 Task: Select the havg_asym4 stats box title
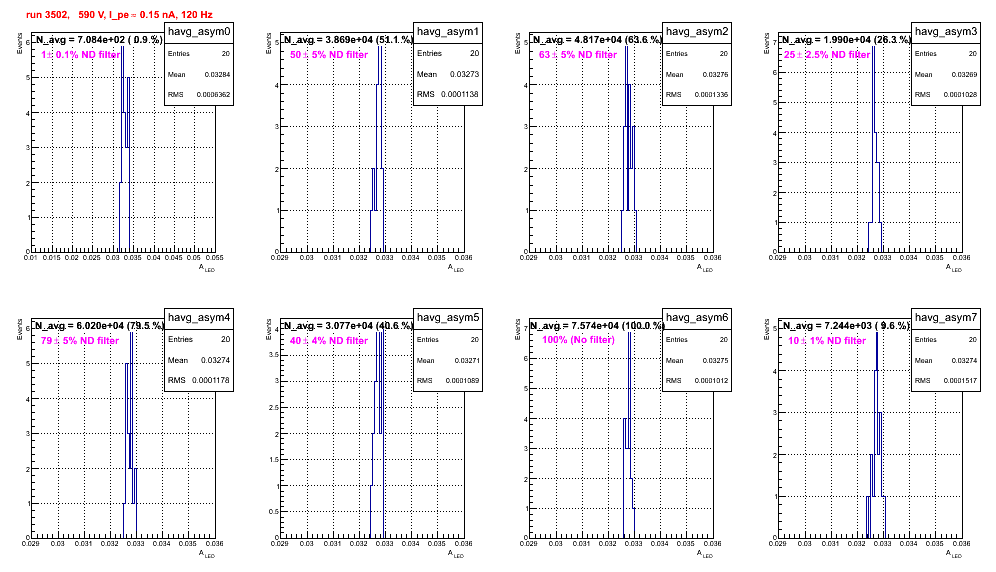pos(199,317)
